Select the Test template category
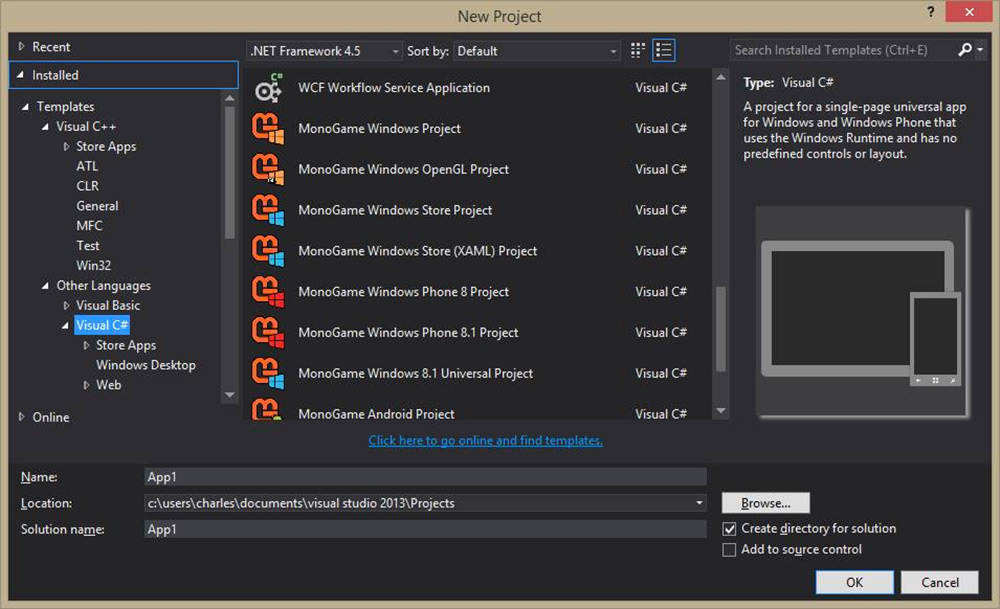Image resolution: width=1000 pixels, height=609 pixels. [x=88, y=246]
